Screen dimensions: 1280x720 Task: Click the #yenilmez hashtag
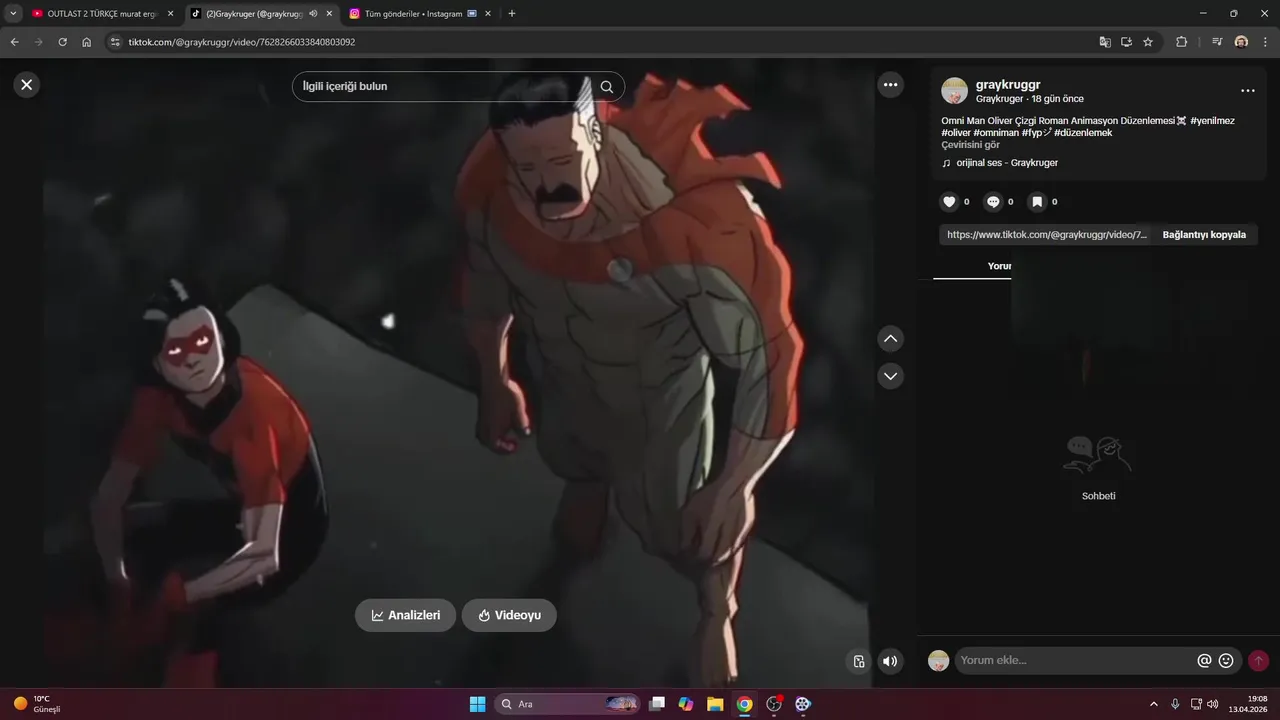pos(1212,121)
